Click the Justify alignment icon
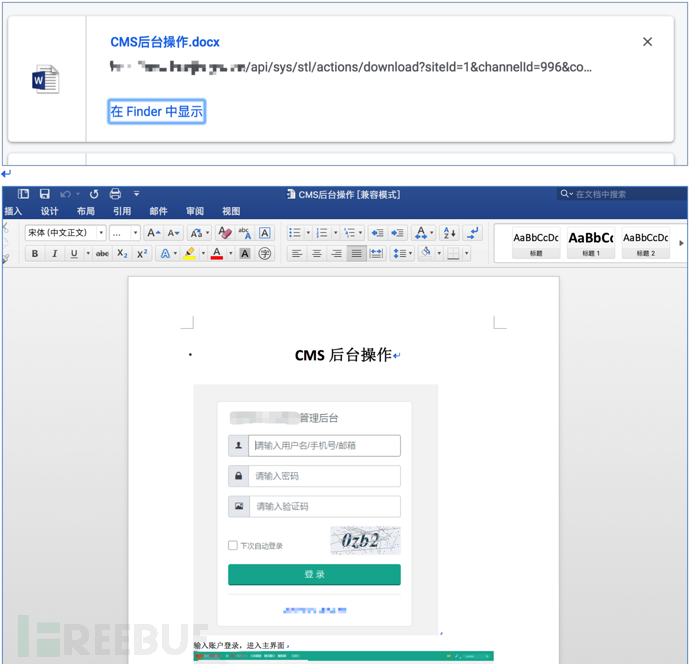 (x=356, y=253)
